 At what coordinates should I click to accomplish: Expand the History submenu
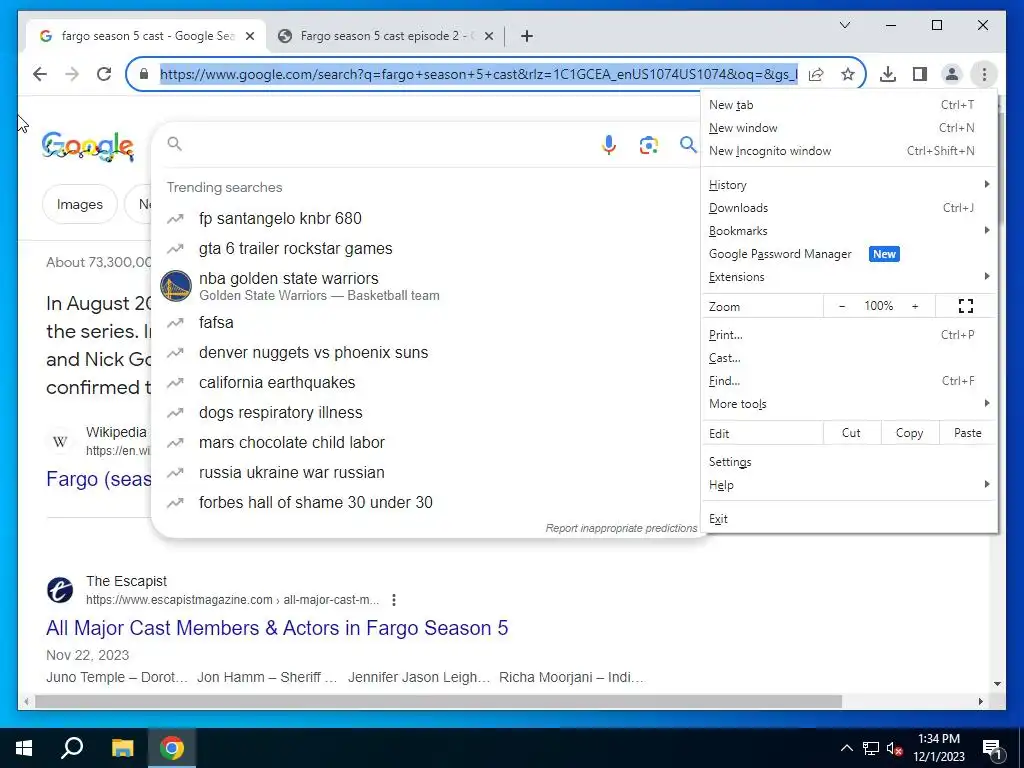(849, 185)
